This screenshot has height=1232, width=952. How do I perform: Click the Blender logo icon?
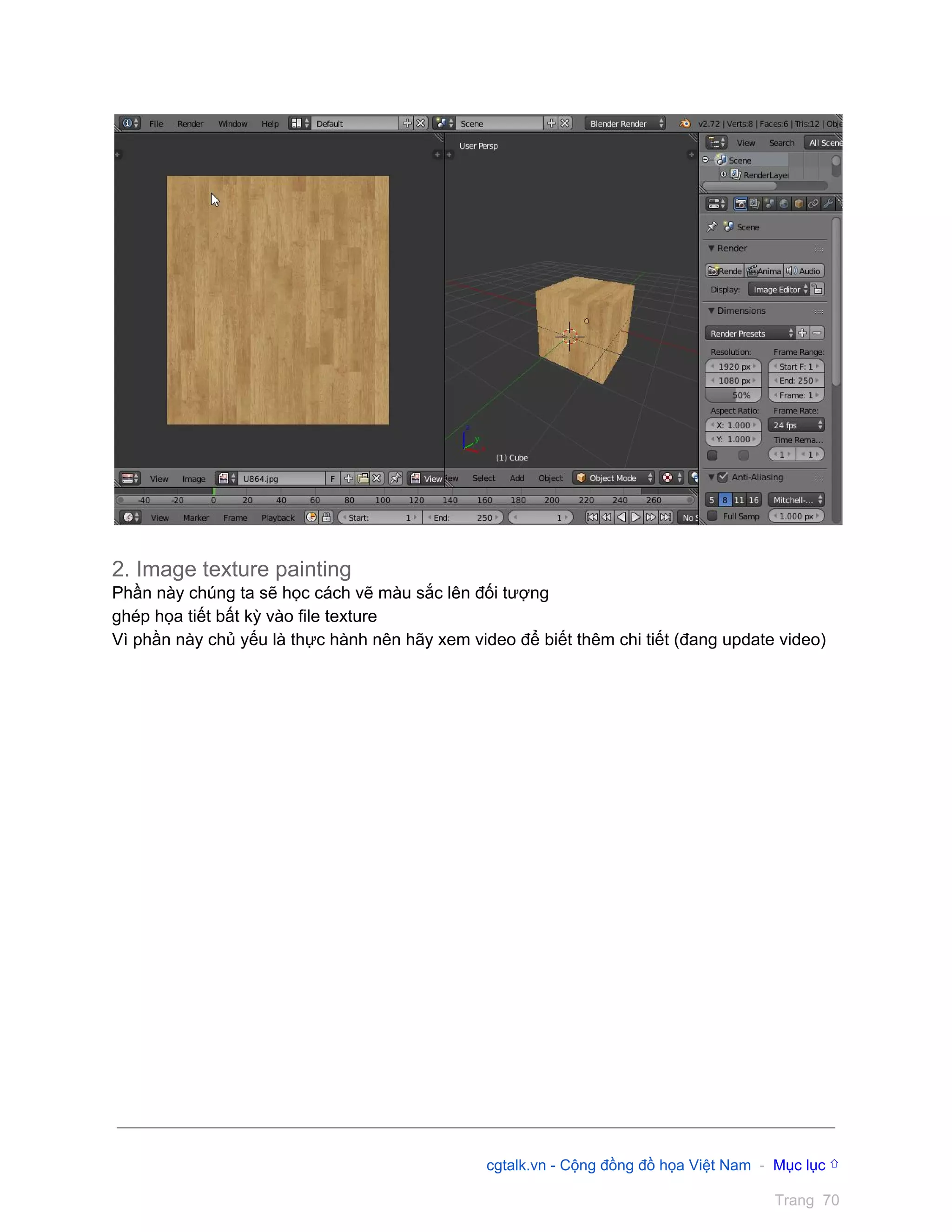[685, 123]
